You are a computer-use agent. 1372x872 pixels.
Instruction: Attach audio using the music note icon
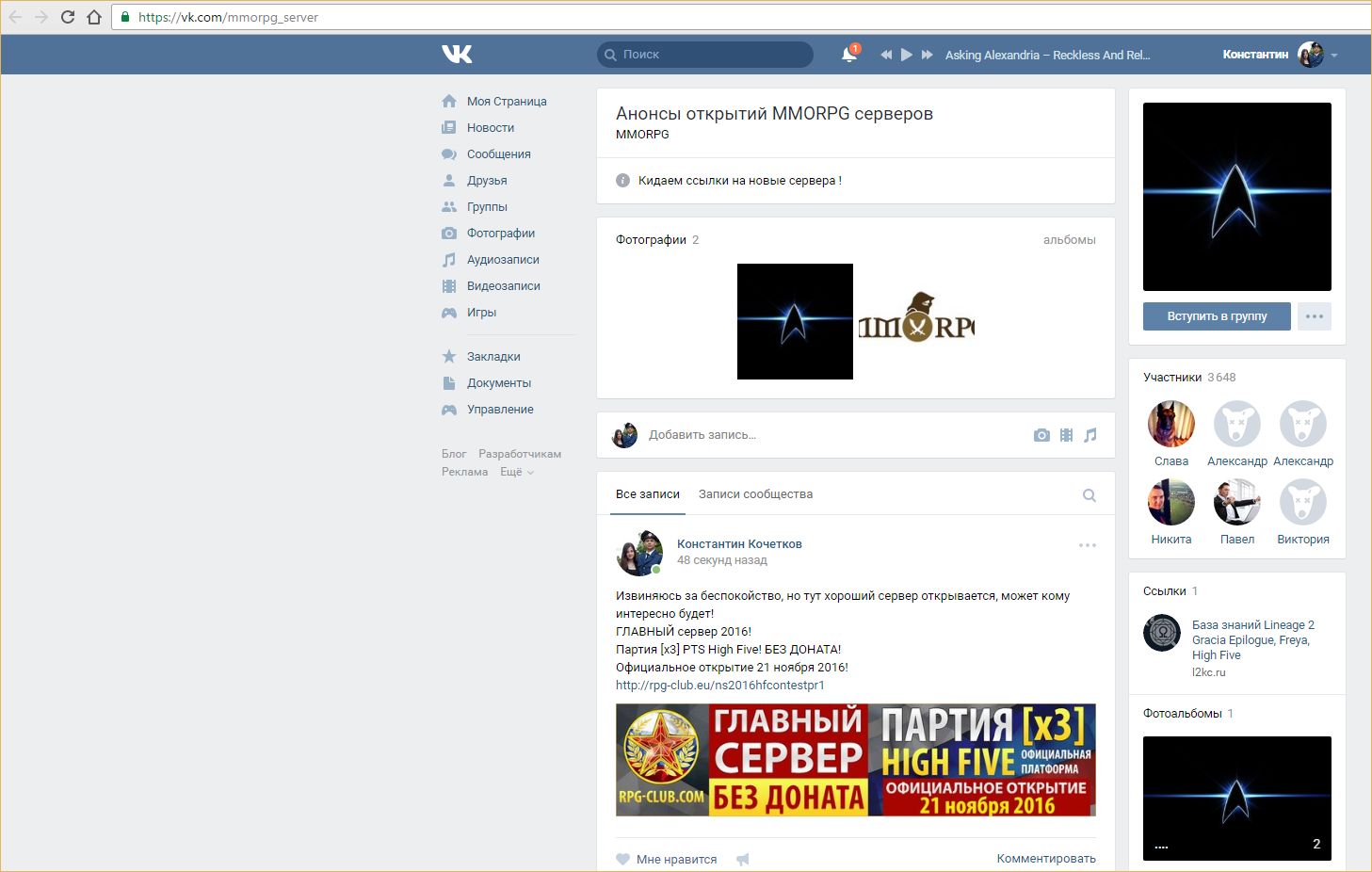(1090, 435)
